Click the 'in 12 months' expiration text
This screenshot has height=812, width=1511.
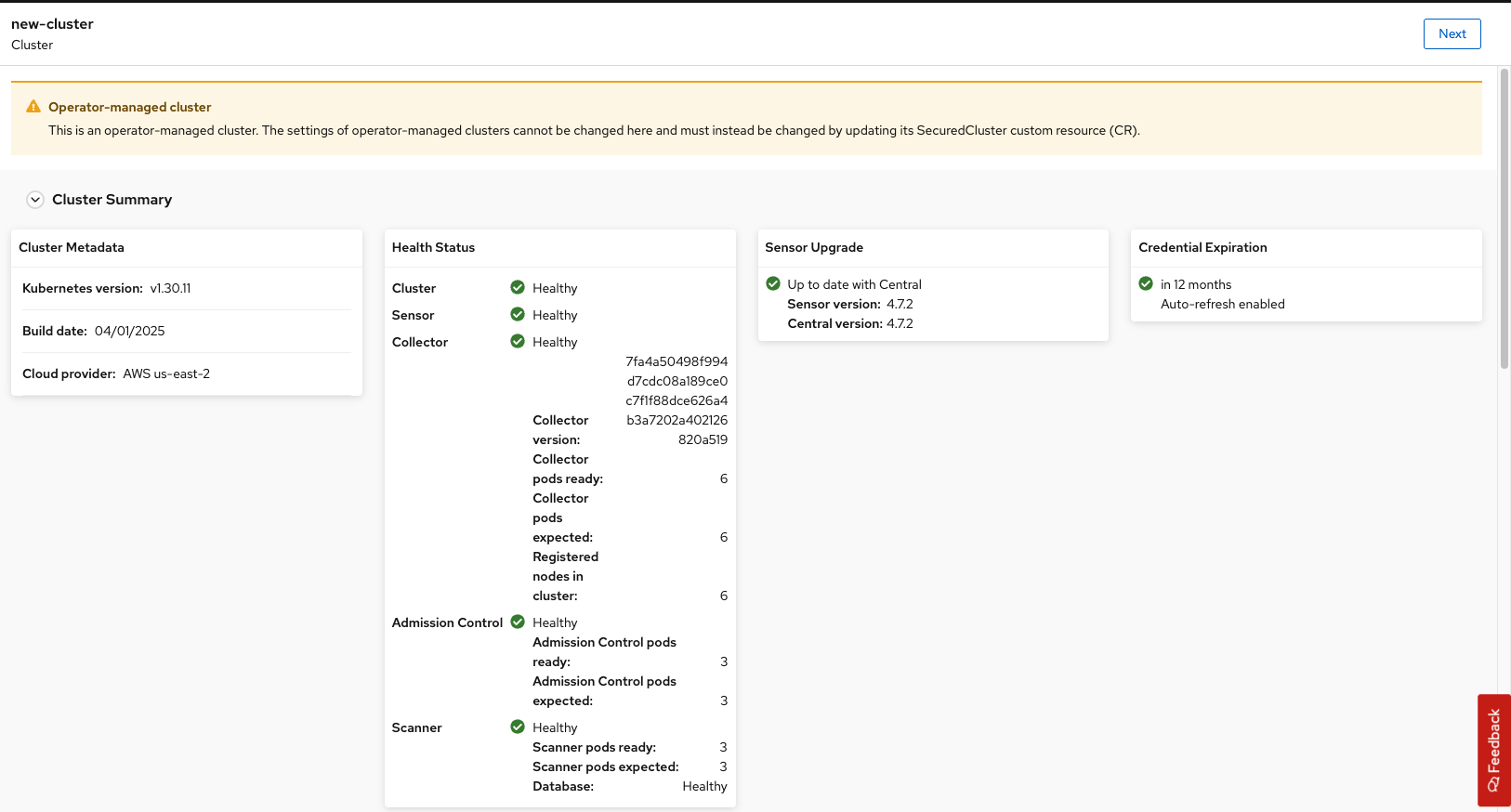(x=1196, y=284)
